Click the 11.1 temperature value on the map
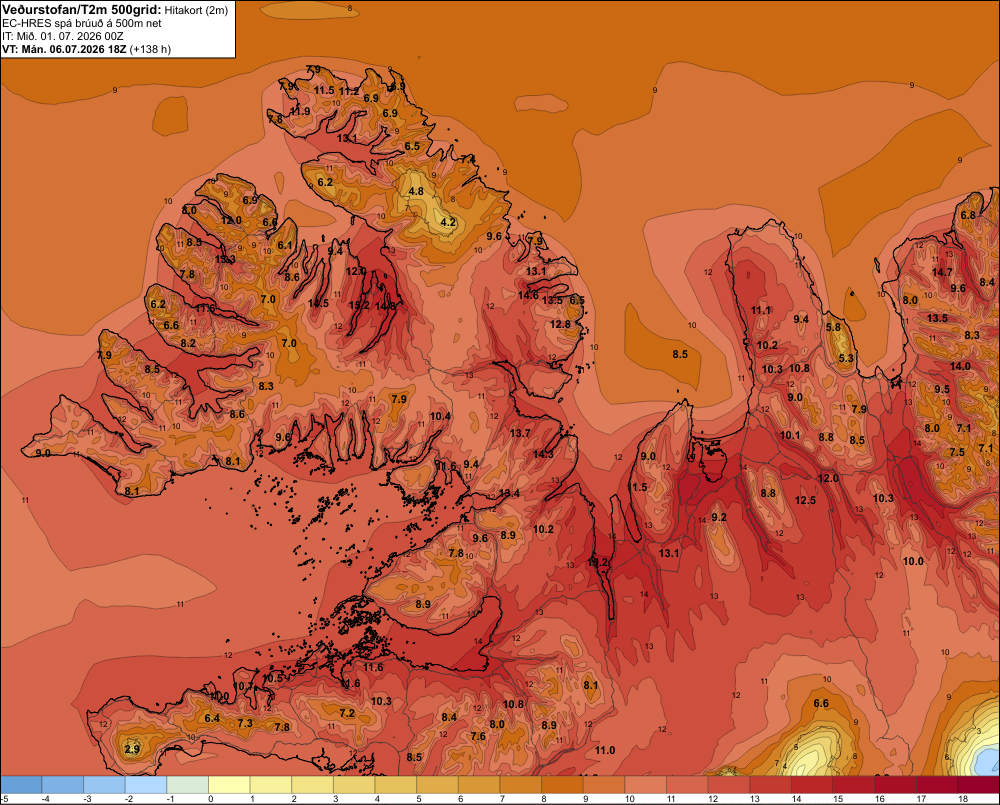Image resolution: width=1000 pixels, height=805 pixels. click(761, 311)
